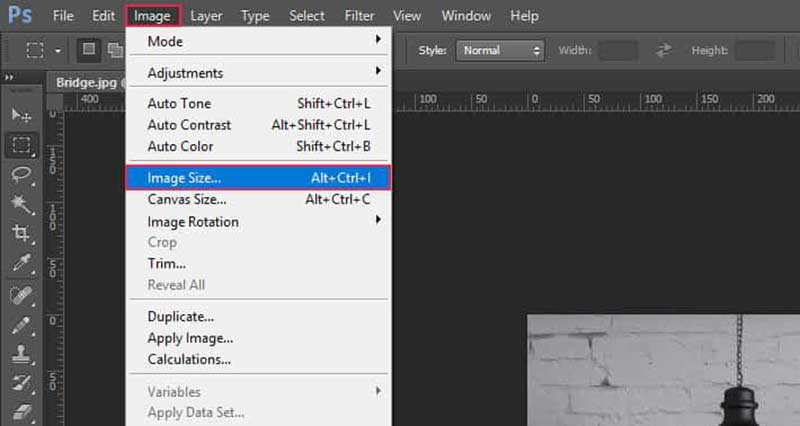800x426 pixels.
Task: Apply Auto Contrast
Action: point(259,125)
